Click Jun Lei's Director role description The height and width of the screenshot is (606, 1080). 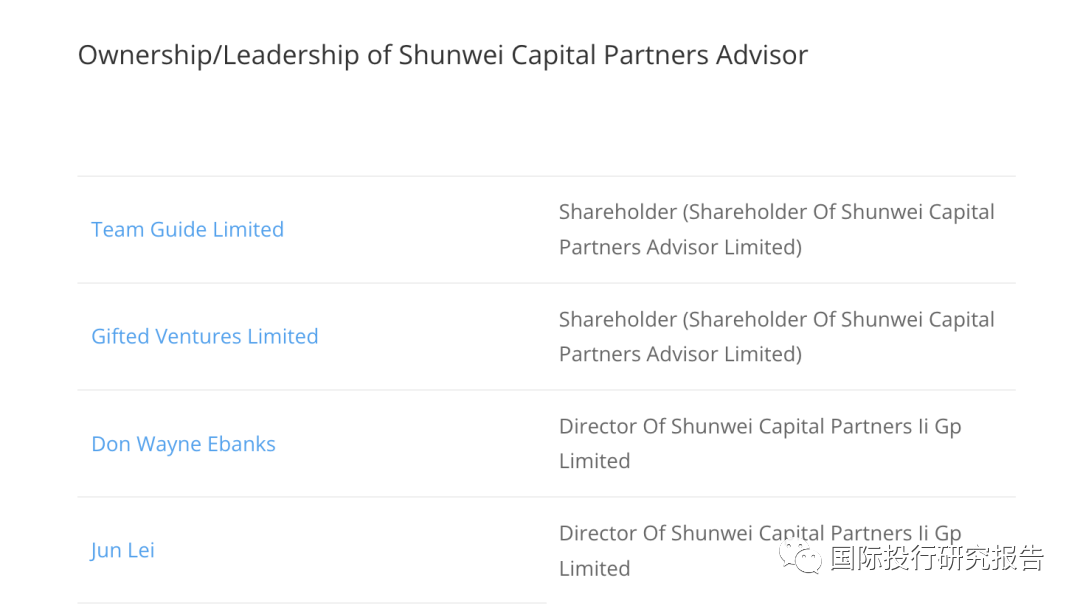760,550
